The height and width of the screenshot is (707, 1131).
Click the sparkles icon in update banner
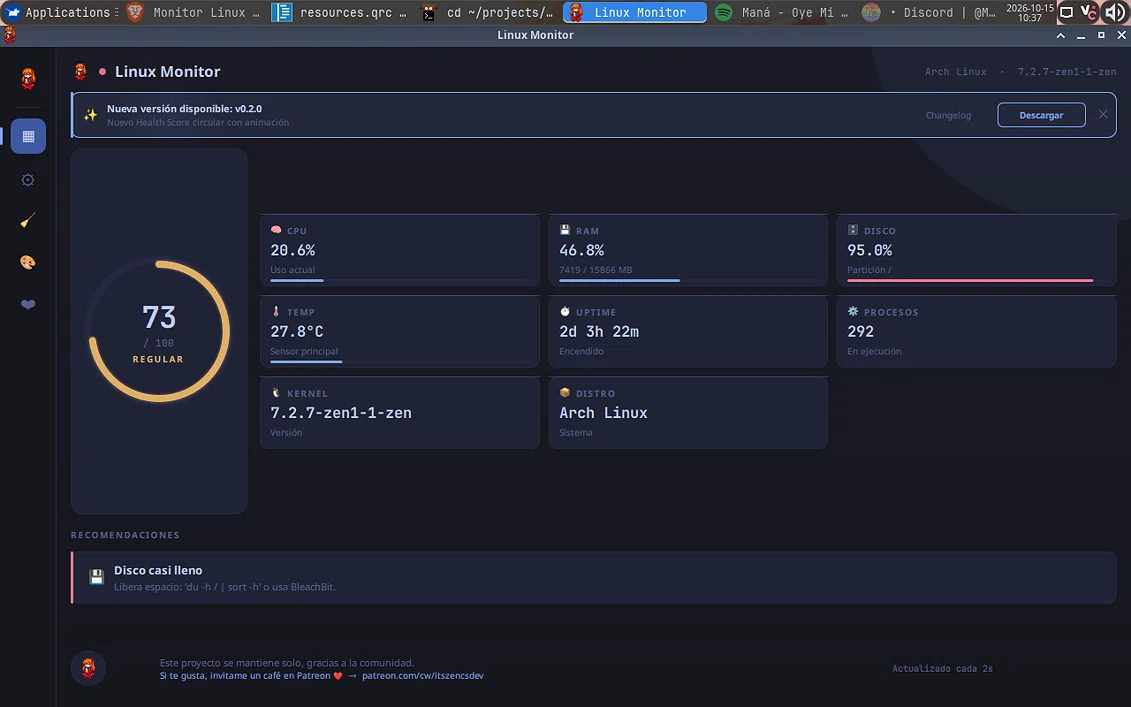90,115
